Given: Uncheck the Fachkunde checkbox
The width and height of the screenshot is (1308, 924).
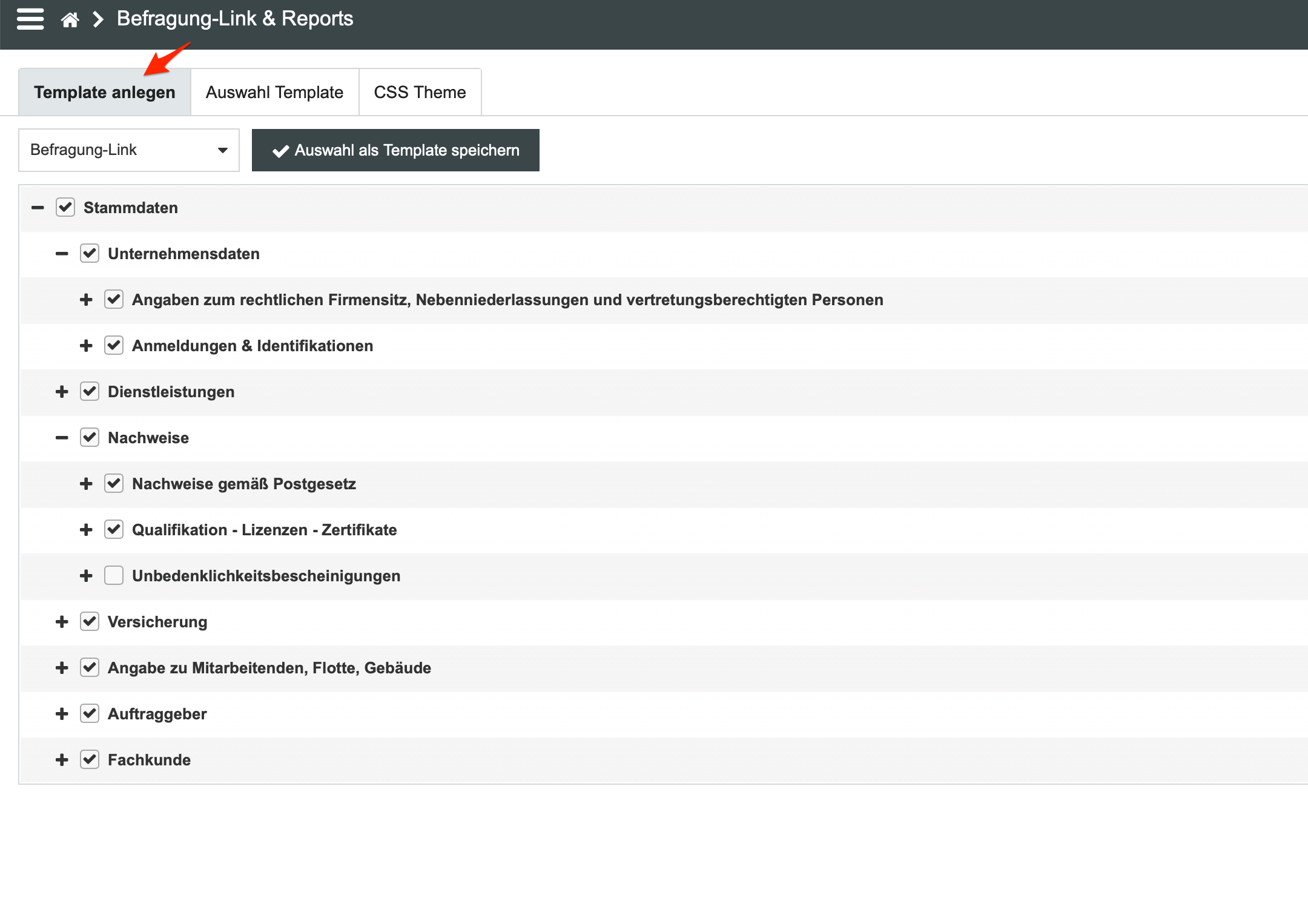Looking at the screenshot, I should tap(90, 759).
